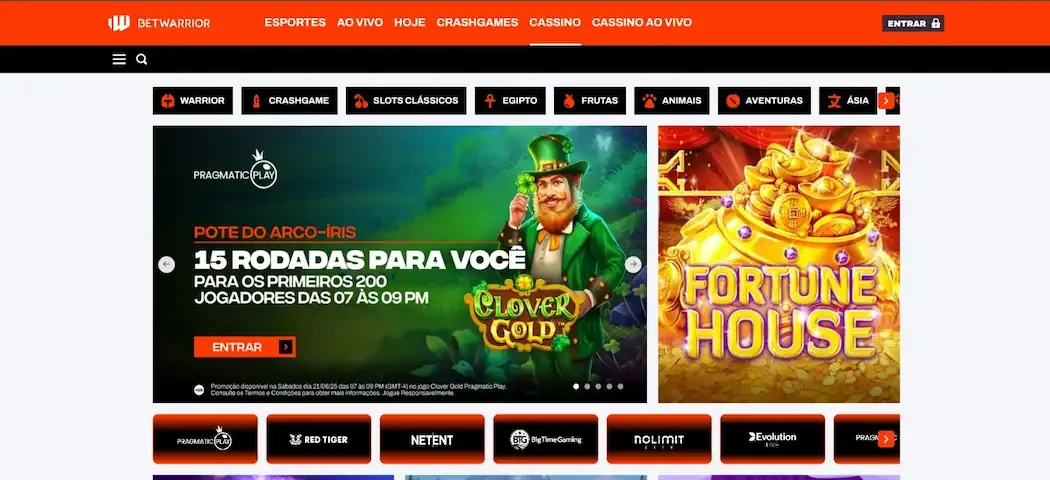Switch to the Esportes tab
This screenshot has width=1050, height=480.
click(295, 23)
